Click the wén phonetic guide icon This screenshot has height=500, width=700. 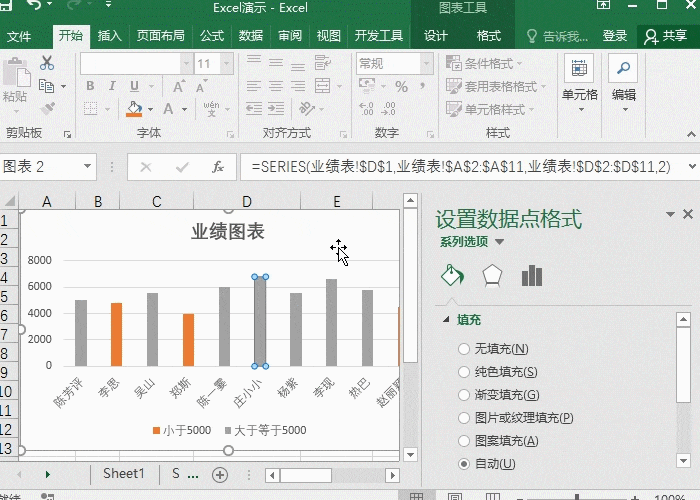click(x=211, y=108)
